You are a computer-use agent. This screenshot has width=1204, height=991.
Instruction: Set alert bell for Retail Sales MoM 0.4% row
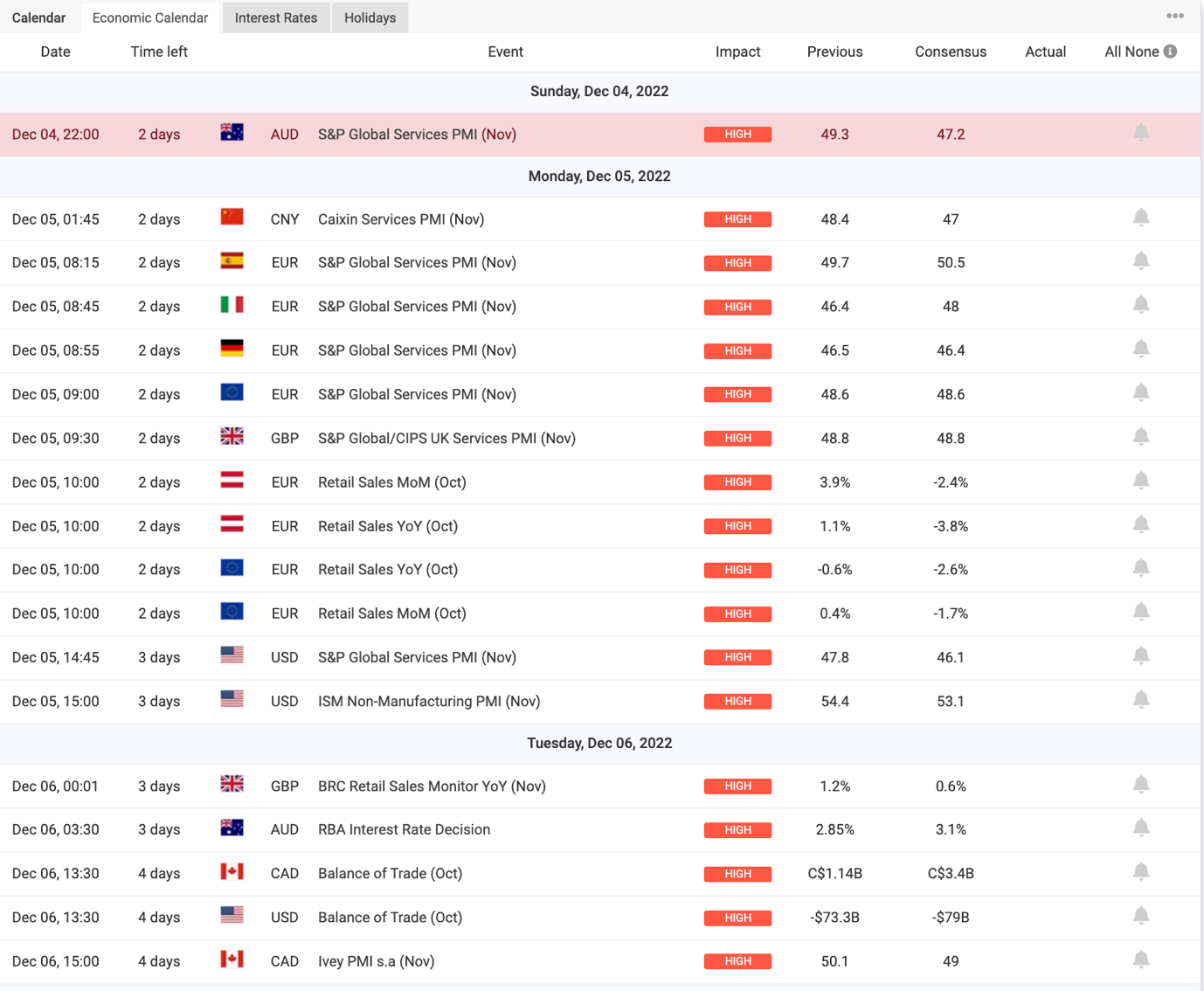pos(1141,613)
